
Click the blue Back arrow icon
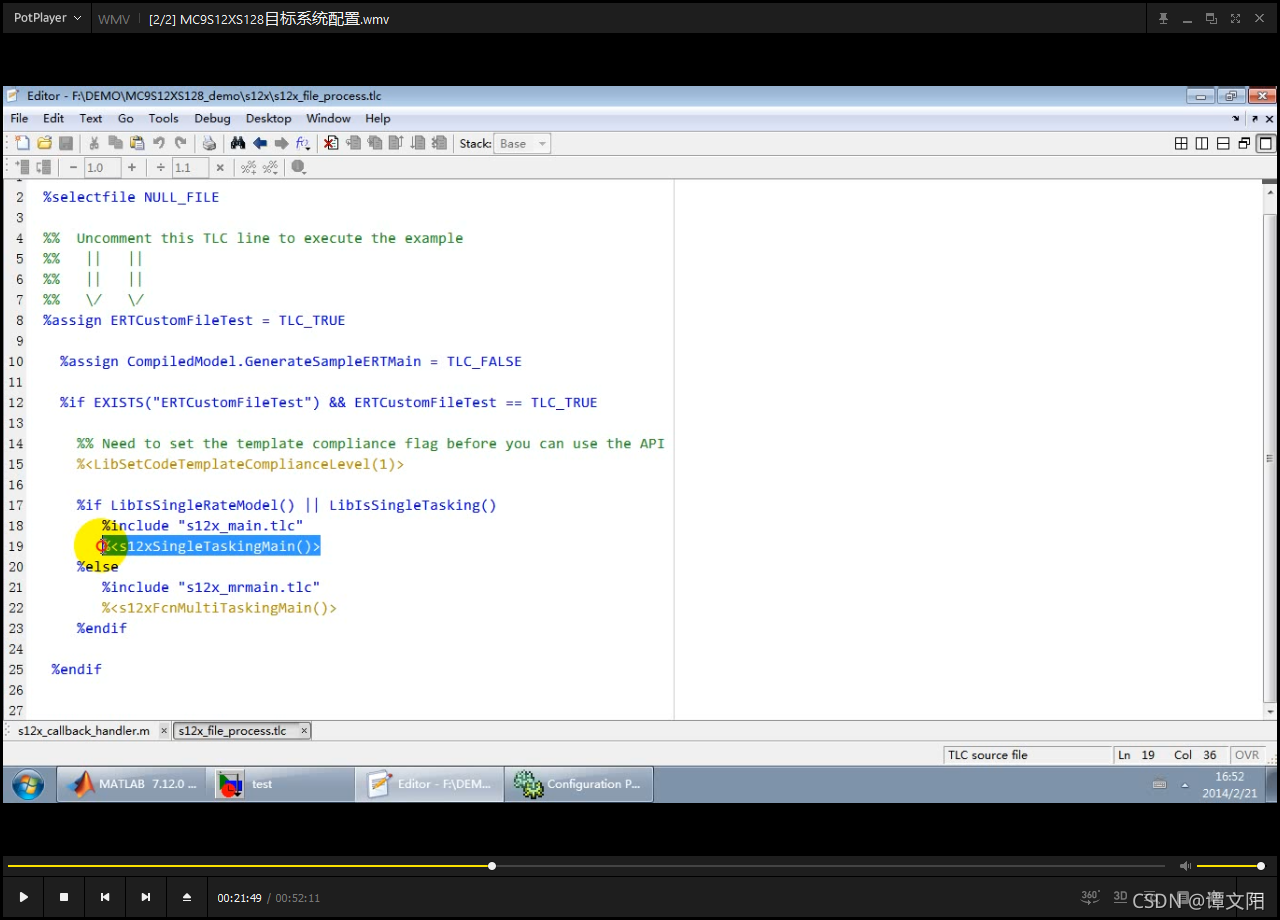(260, 143)
